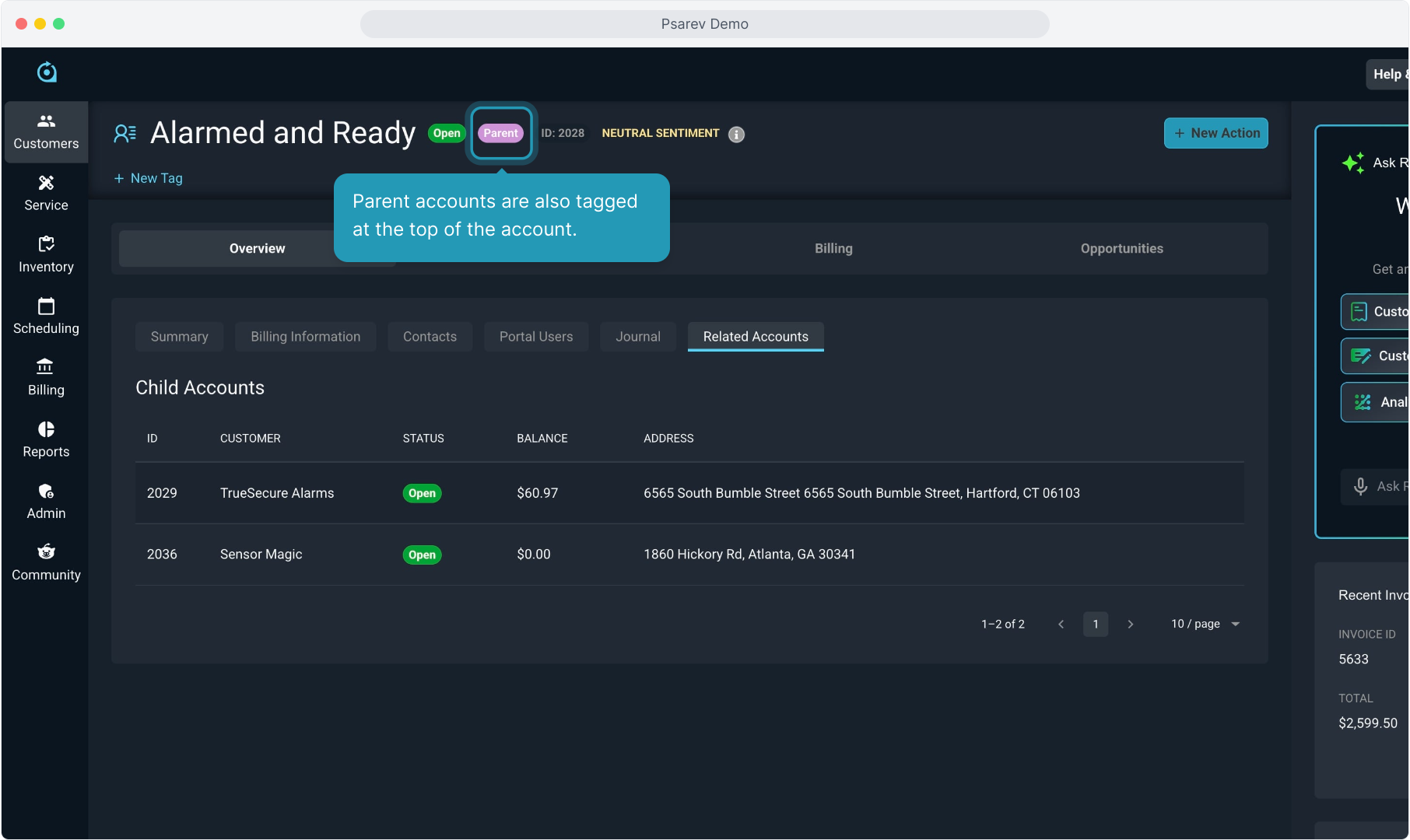This screenshot has height=840, width=1410.
Task: Switch to the Billing tab
Action: tap(833, 248)
